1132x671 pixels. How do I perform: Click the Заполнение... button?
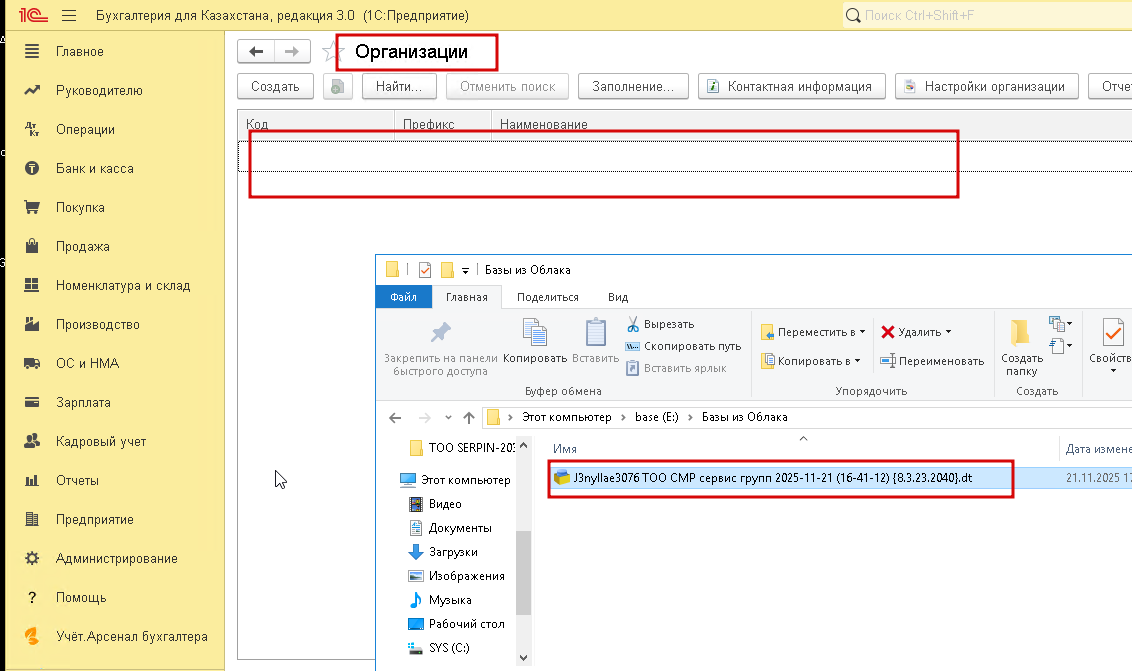[633, 87]
